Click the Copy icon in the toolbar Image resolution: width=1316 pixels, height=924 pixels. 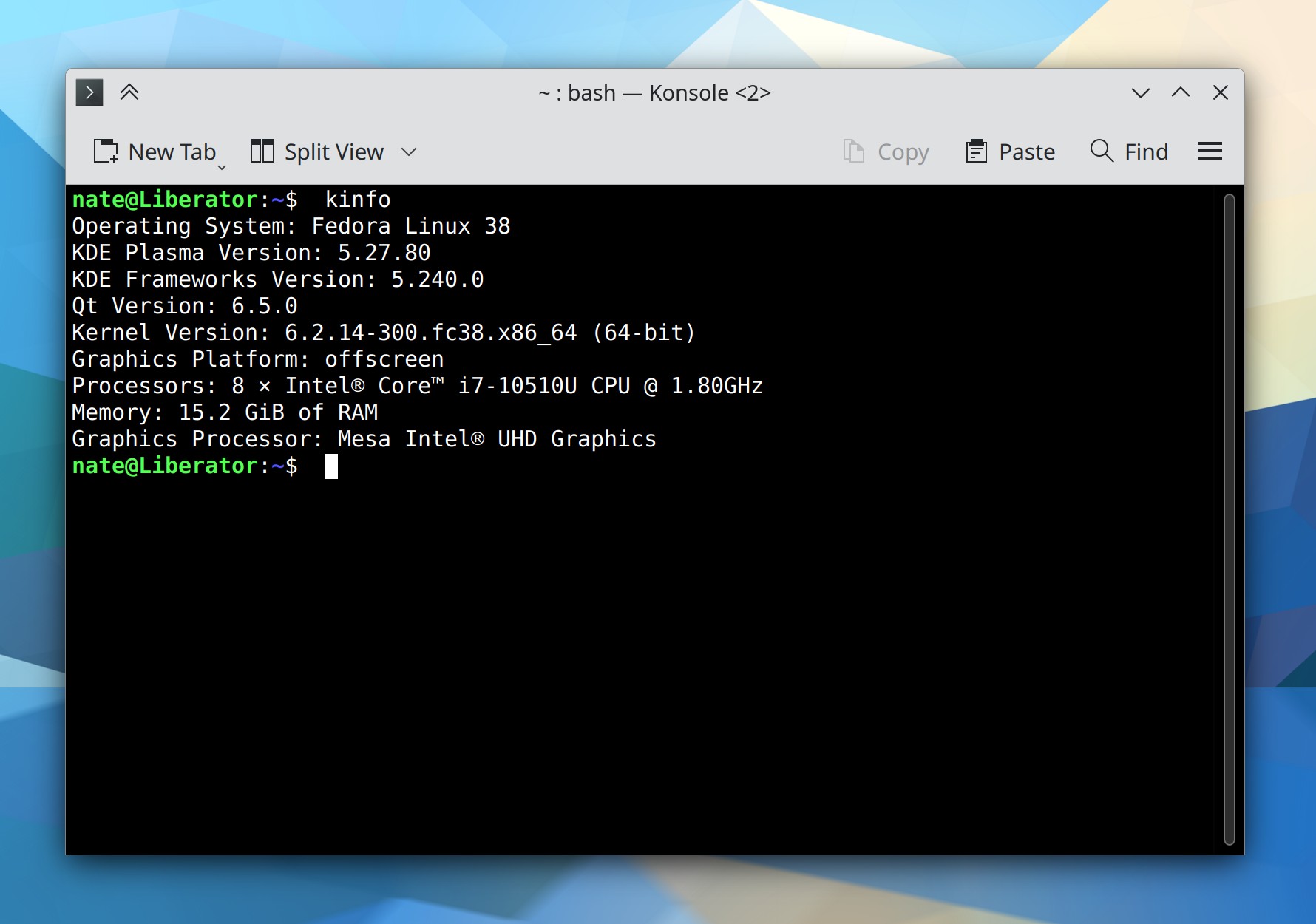coord(855,151)
